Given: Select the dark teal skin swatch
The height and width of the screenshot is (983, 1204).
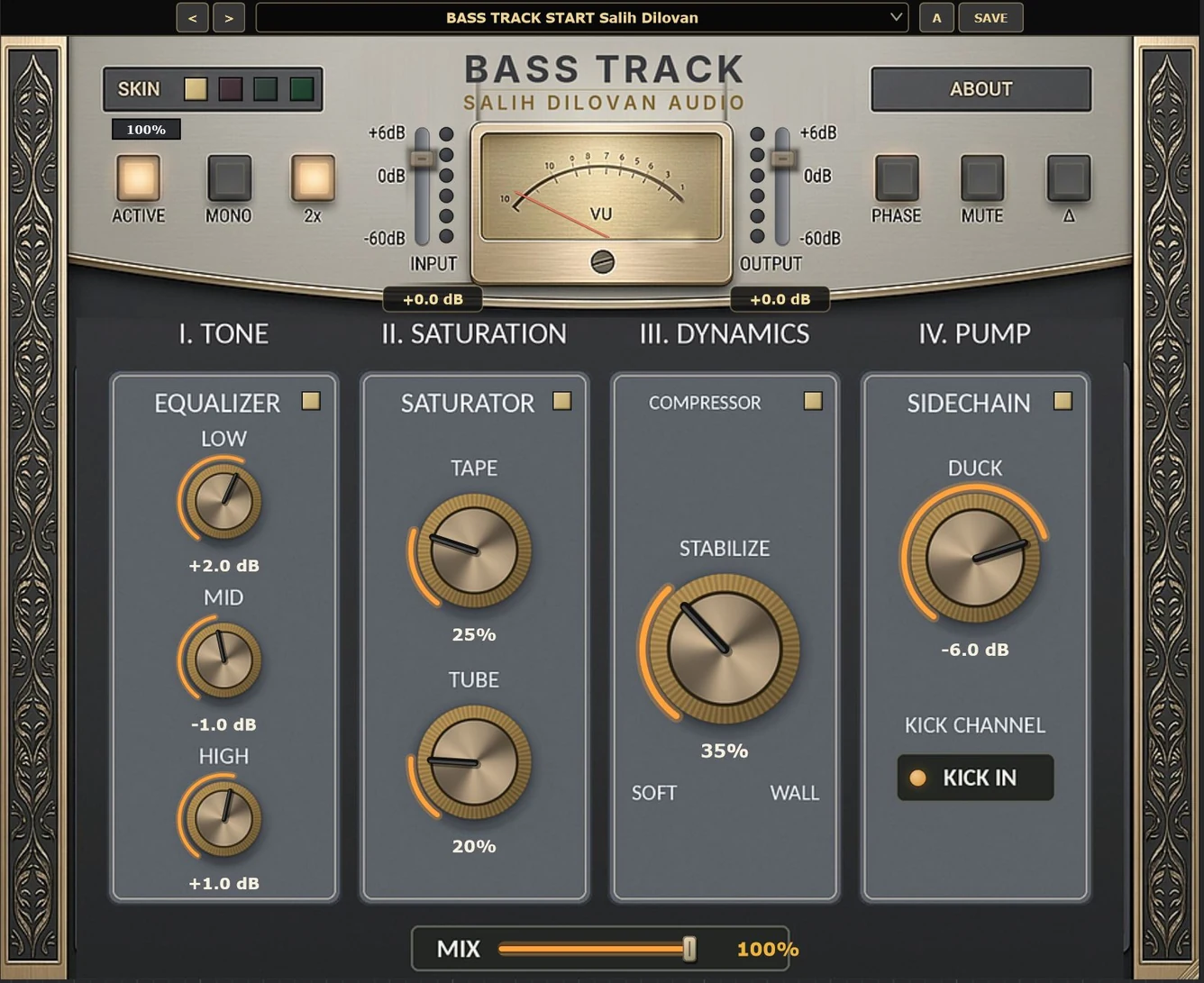Looking at the screenshot, I should tap(266, 88).
